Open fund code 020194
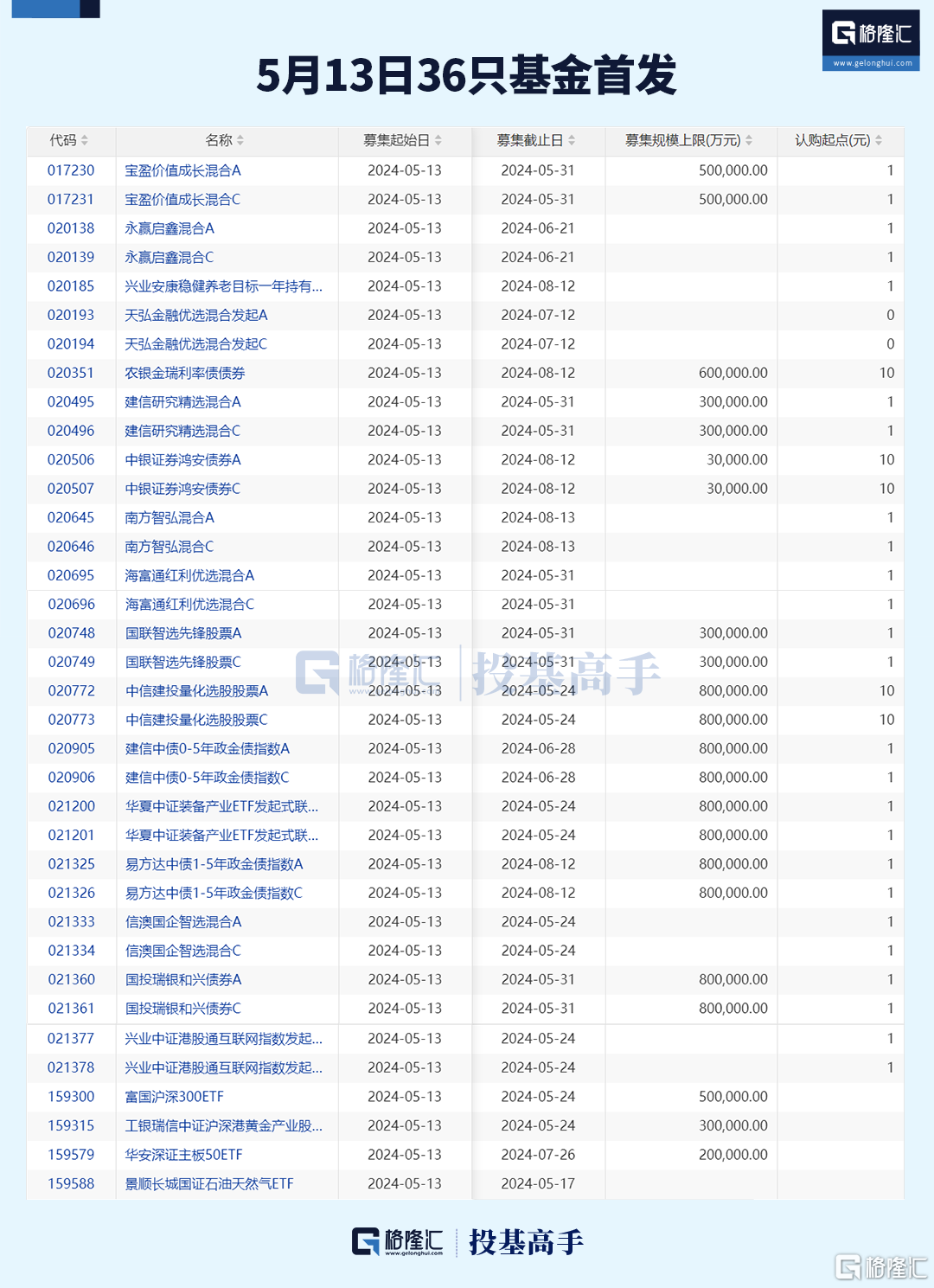The image size is (934, 1288). click(71, 344)
